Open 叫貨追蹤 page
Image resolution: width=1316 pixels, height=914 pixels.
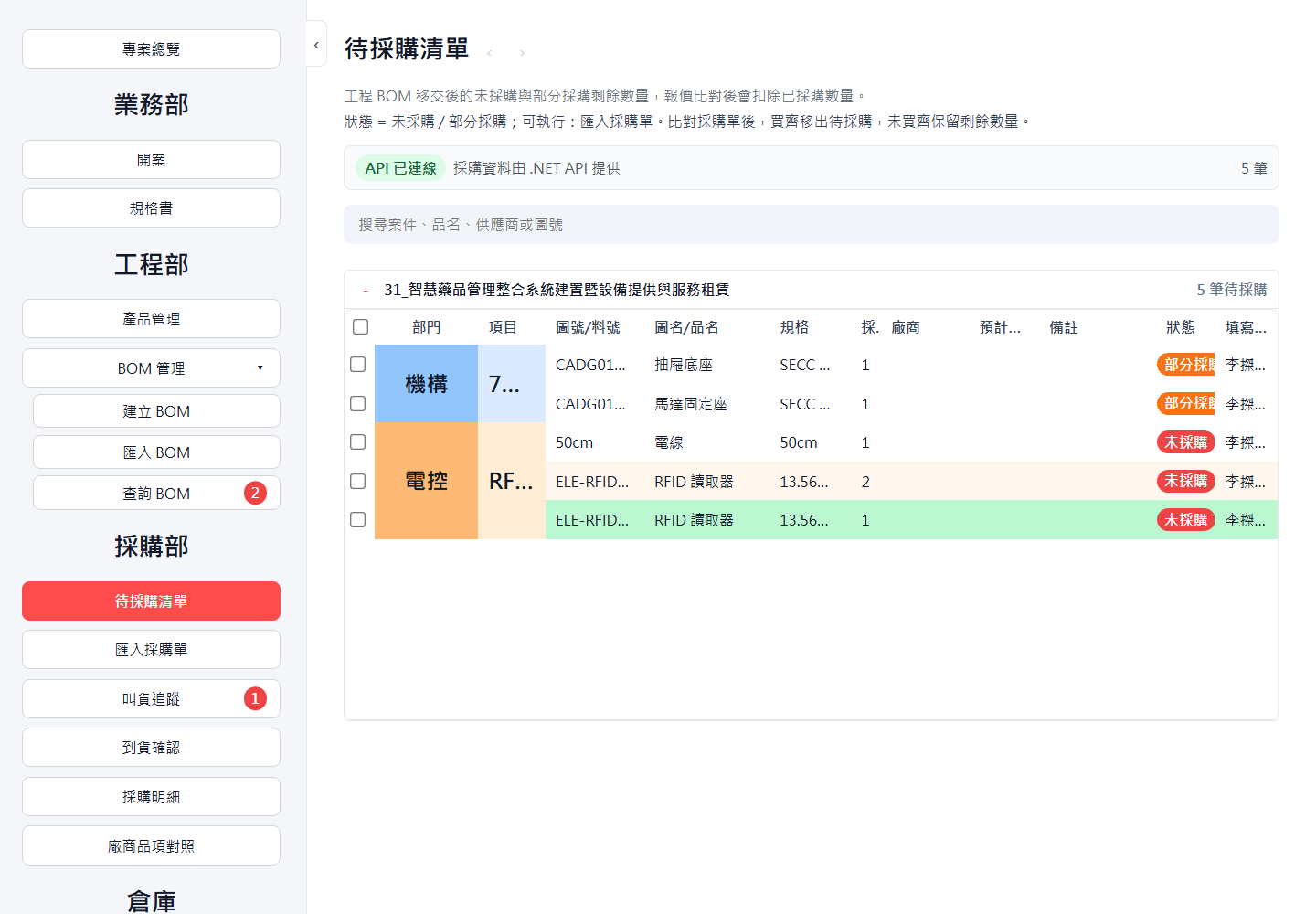151,698
